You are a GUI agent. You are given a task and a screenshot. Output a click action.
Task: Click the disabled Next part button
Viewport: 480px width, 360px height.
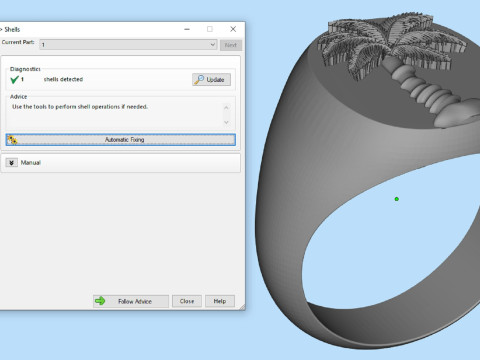pos(231,45)
